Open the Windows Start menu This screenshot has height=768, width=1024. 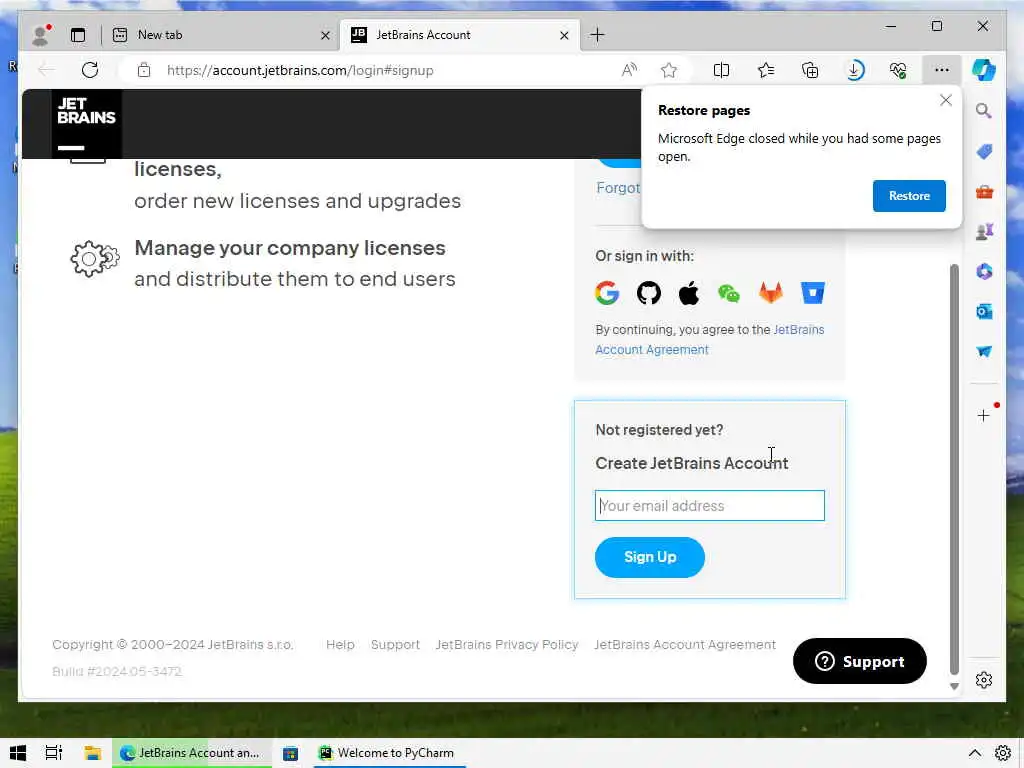coord(18,753)
